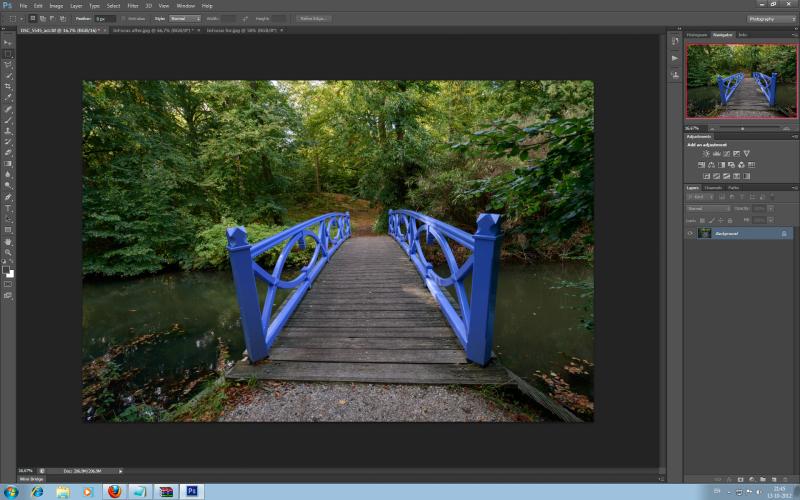
Task: Choose New Selection mode in options bar
Action: [x=33, y=19]
